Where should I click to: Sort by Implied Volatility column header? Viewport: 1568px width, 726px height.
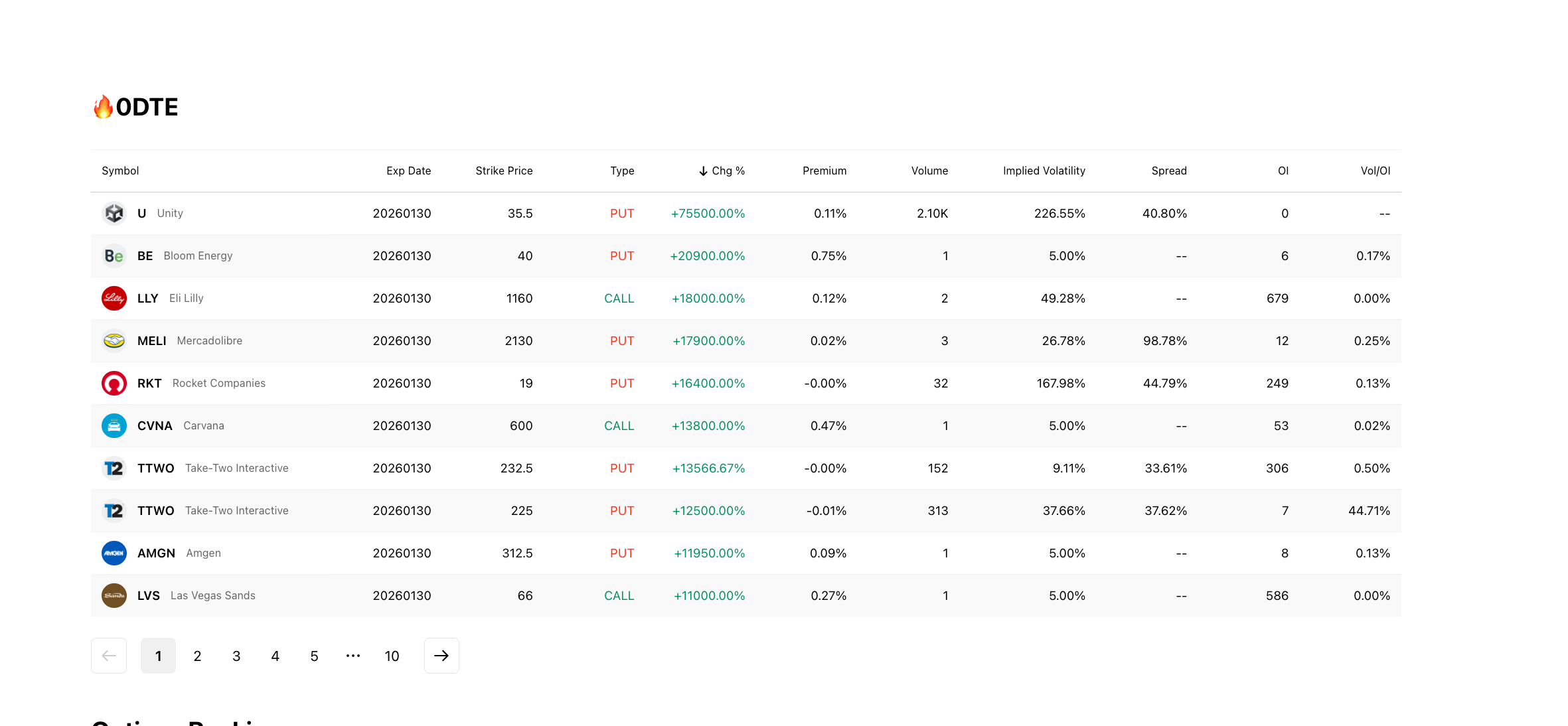[x=1044, y=171]
